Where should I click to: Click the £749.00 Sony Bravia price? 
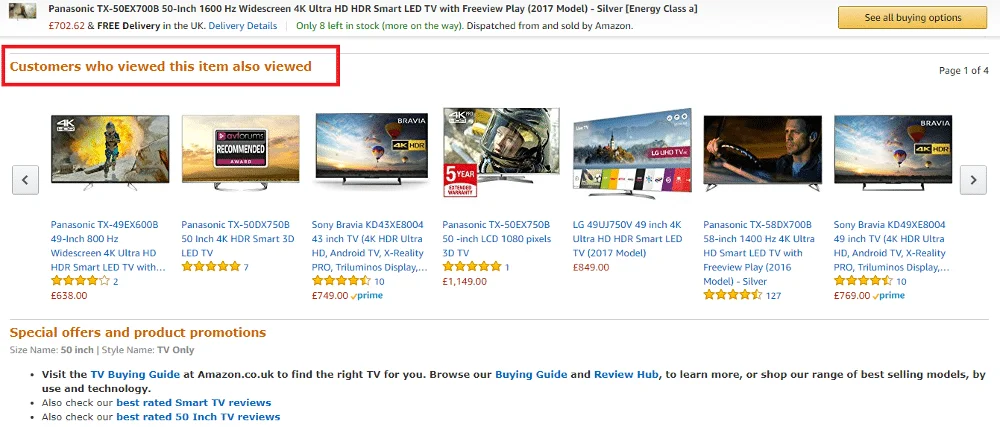tap(331, 296)
